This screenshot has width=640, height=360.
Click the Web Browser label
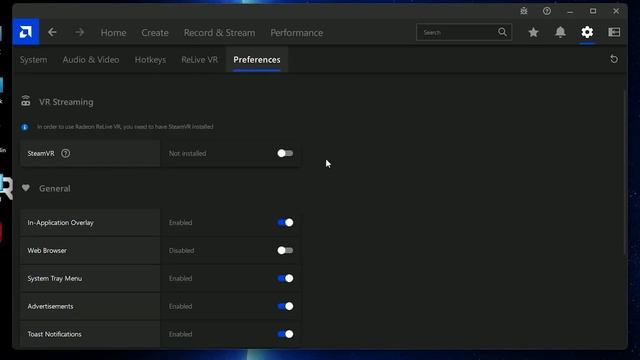tap(47, 251)
